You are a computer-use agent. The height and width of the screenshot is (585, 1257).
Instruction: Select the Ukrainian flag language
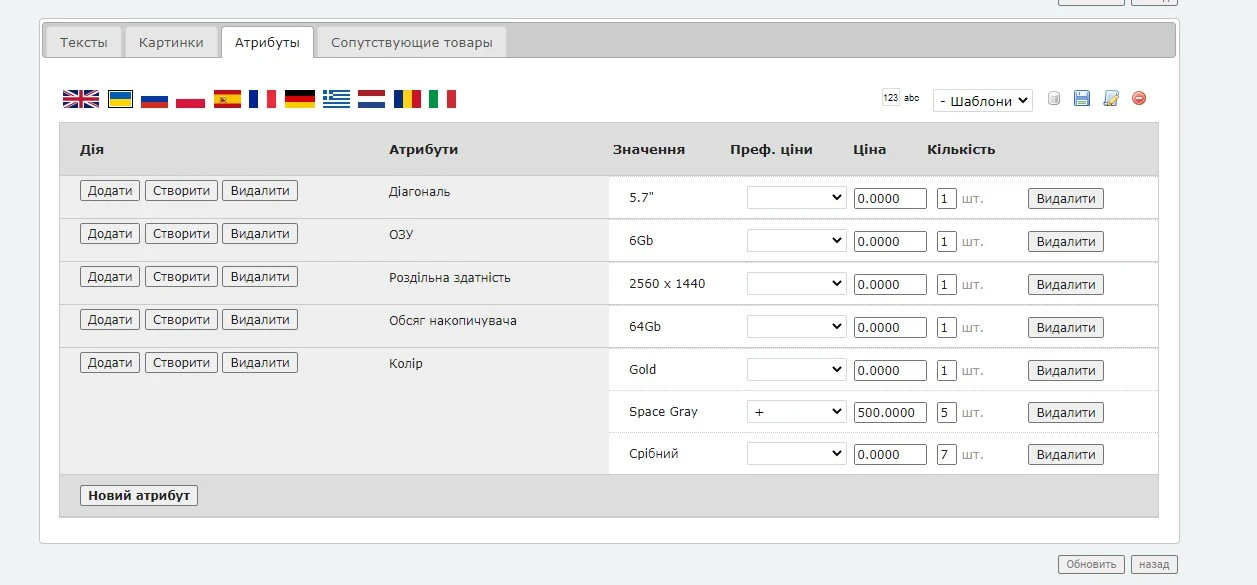click(x=120, y=99)
